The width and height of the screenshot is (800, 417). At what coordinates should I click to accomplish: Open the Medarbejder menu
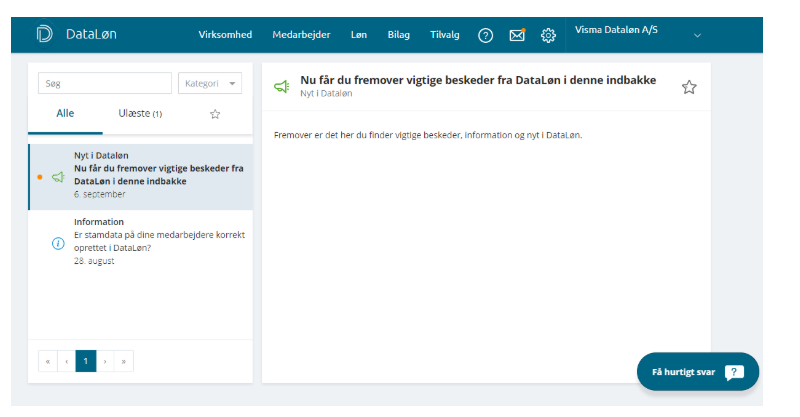(301, 35)
